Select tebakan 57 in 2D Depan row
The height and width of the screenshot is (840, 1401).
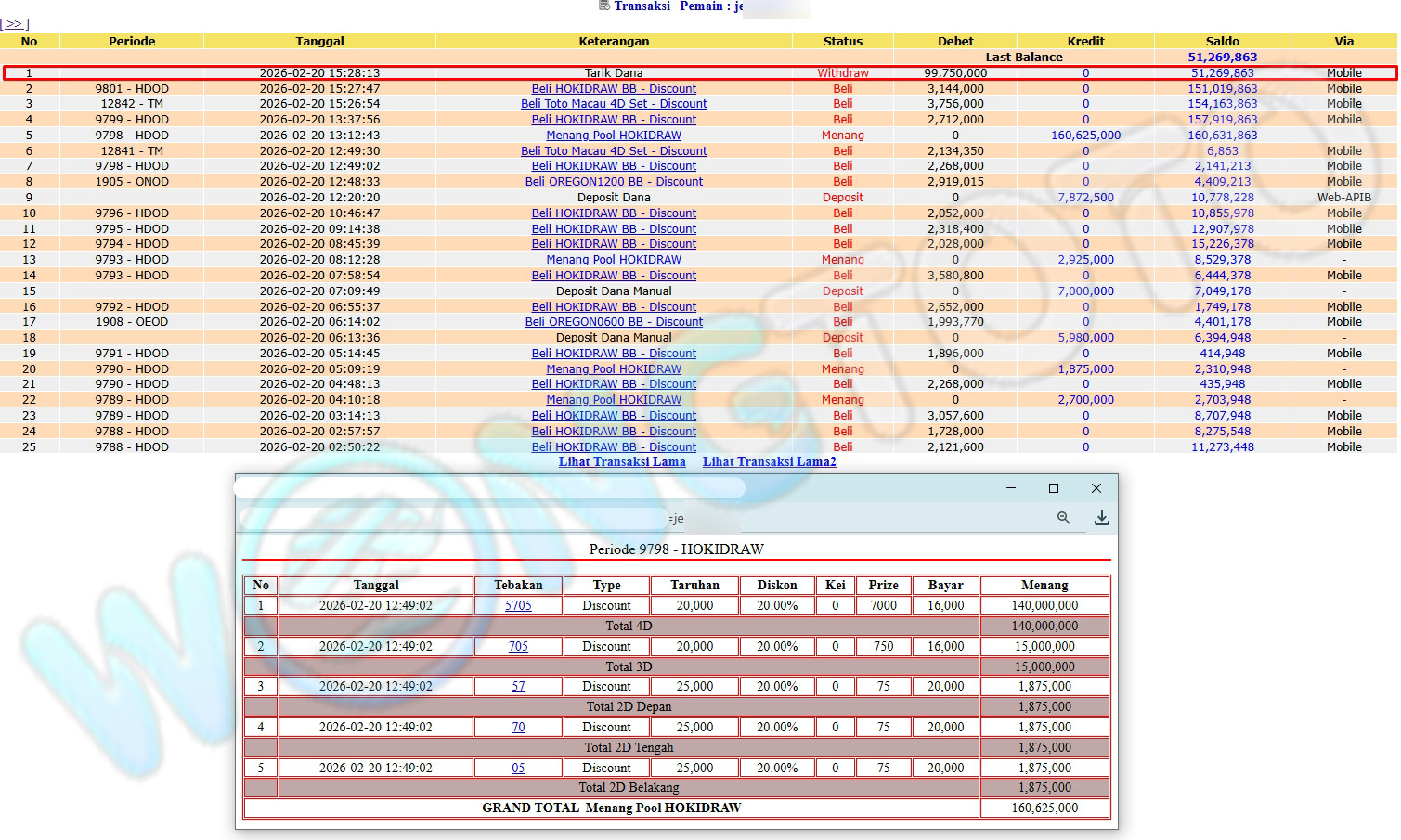click(x=518, y=687)
